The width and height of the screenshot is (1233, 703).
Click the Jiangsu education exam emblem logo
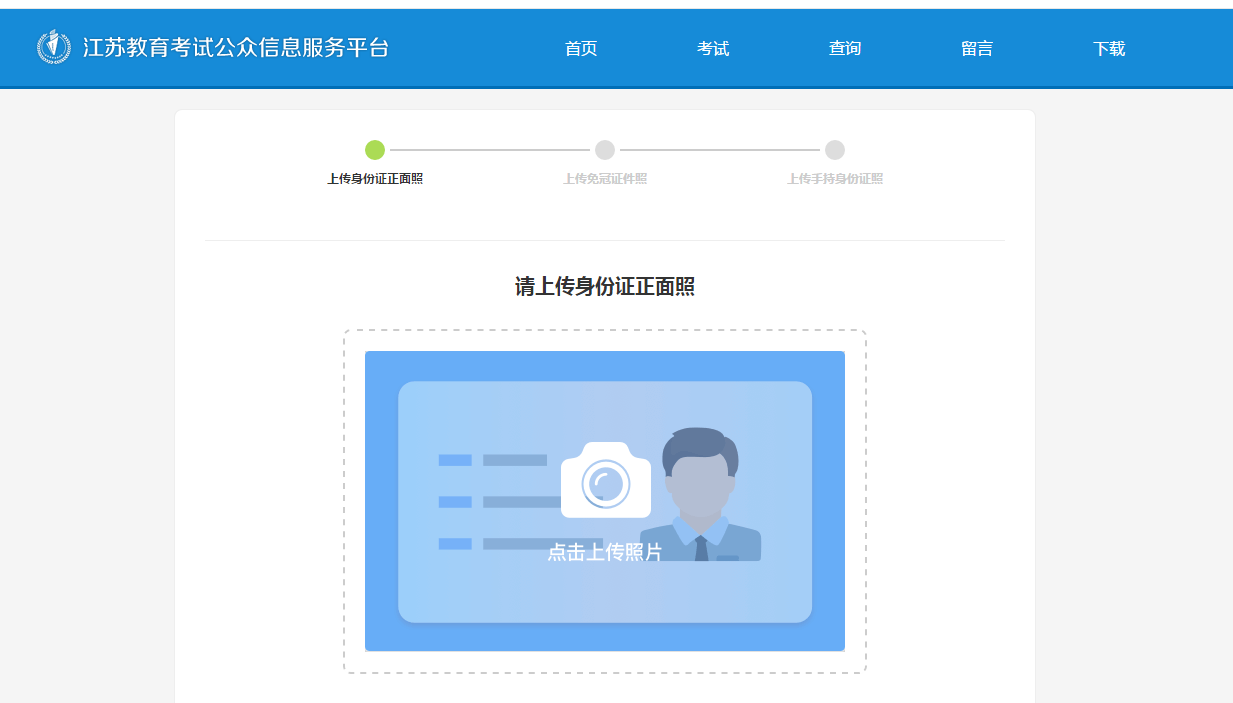point(54,47)
